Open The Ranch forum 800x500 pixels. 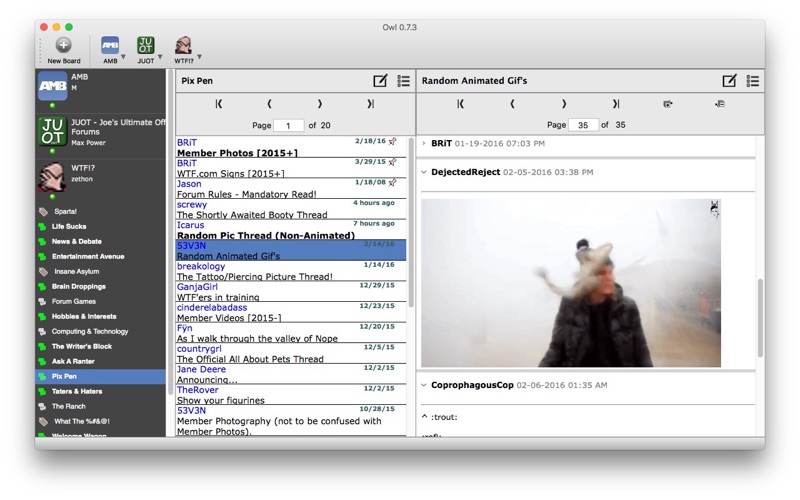(x=68, y=407)
